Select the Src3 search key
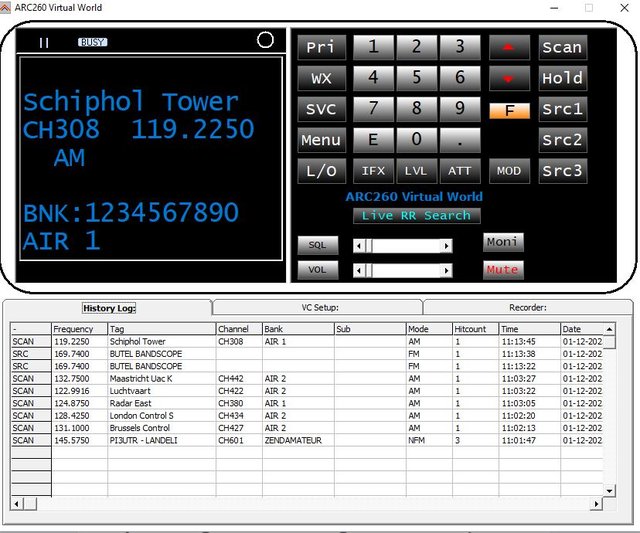 [562, 171]
